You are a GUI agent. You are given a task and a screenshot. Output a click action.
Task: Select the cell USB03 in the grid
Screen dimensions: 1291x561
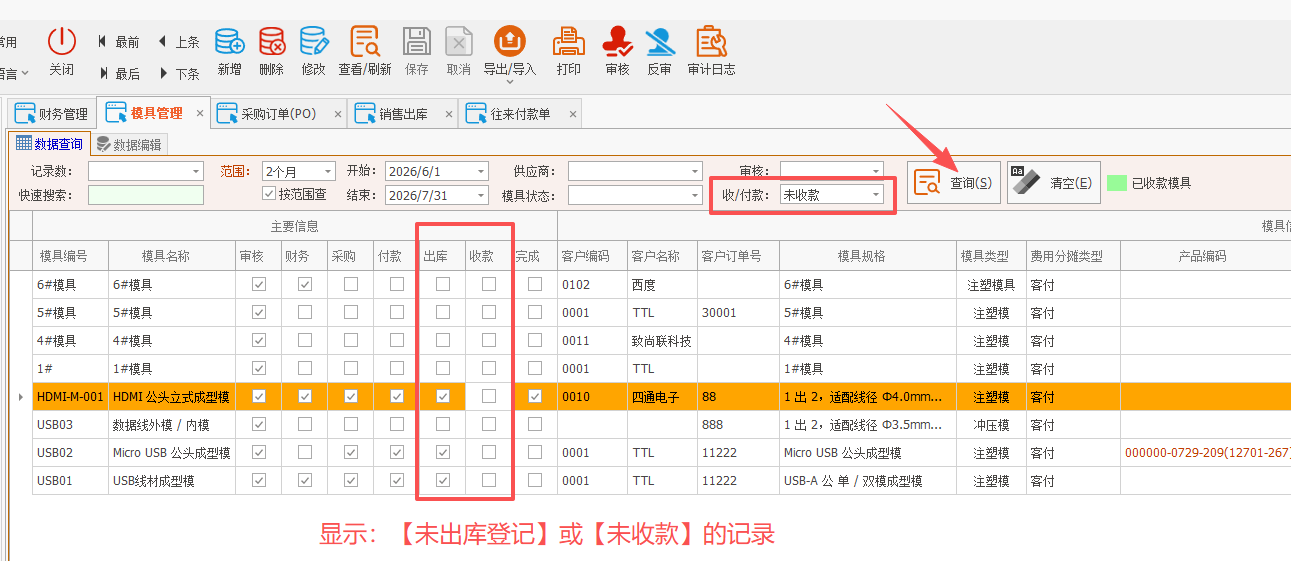click(x=71, y=424)
